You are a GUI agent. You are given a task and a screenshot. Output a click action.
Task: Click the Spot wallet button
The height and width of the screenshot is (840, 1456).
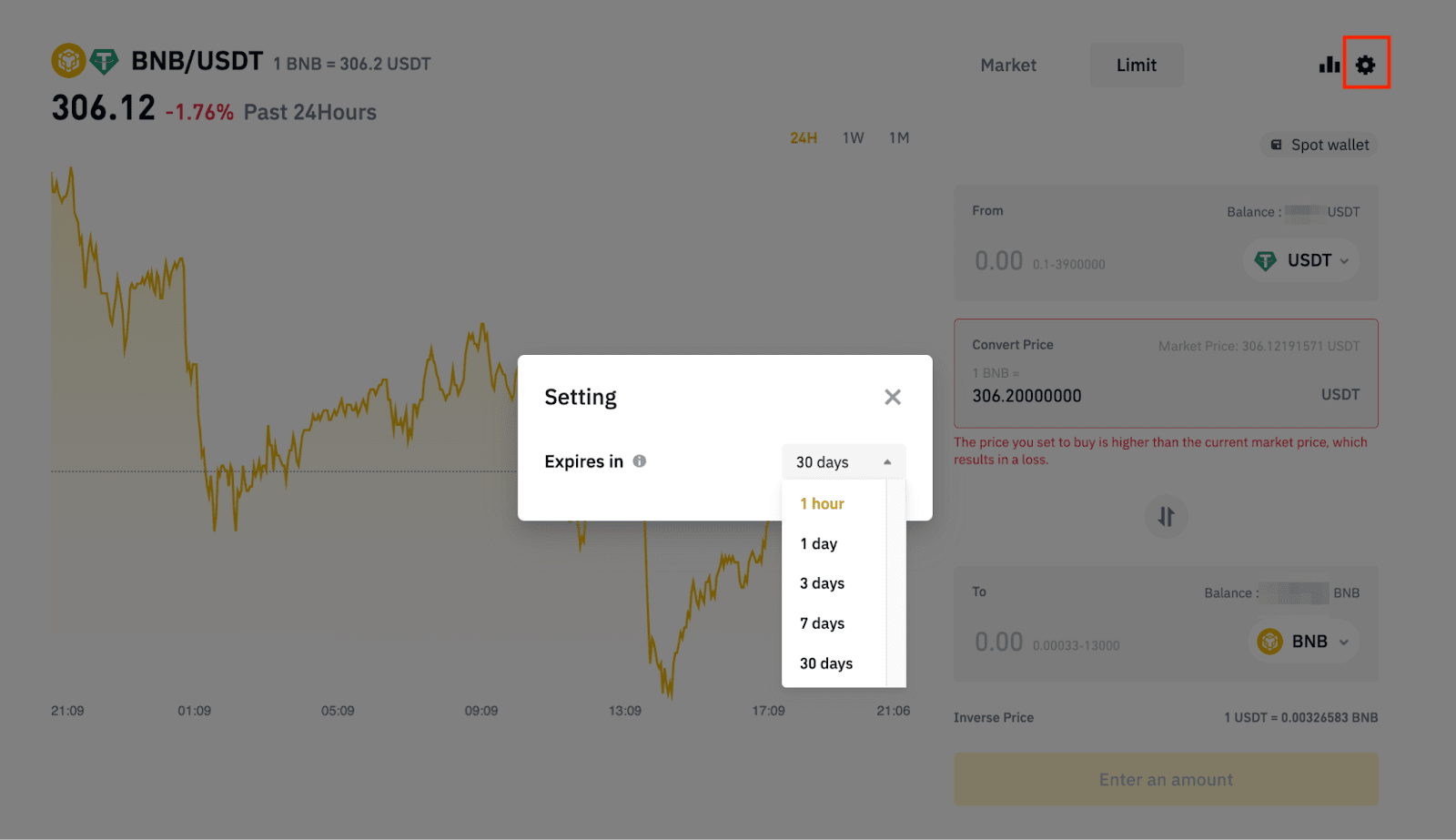tap(1319, 145)
